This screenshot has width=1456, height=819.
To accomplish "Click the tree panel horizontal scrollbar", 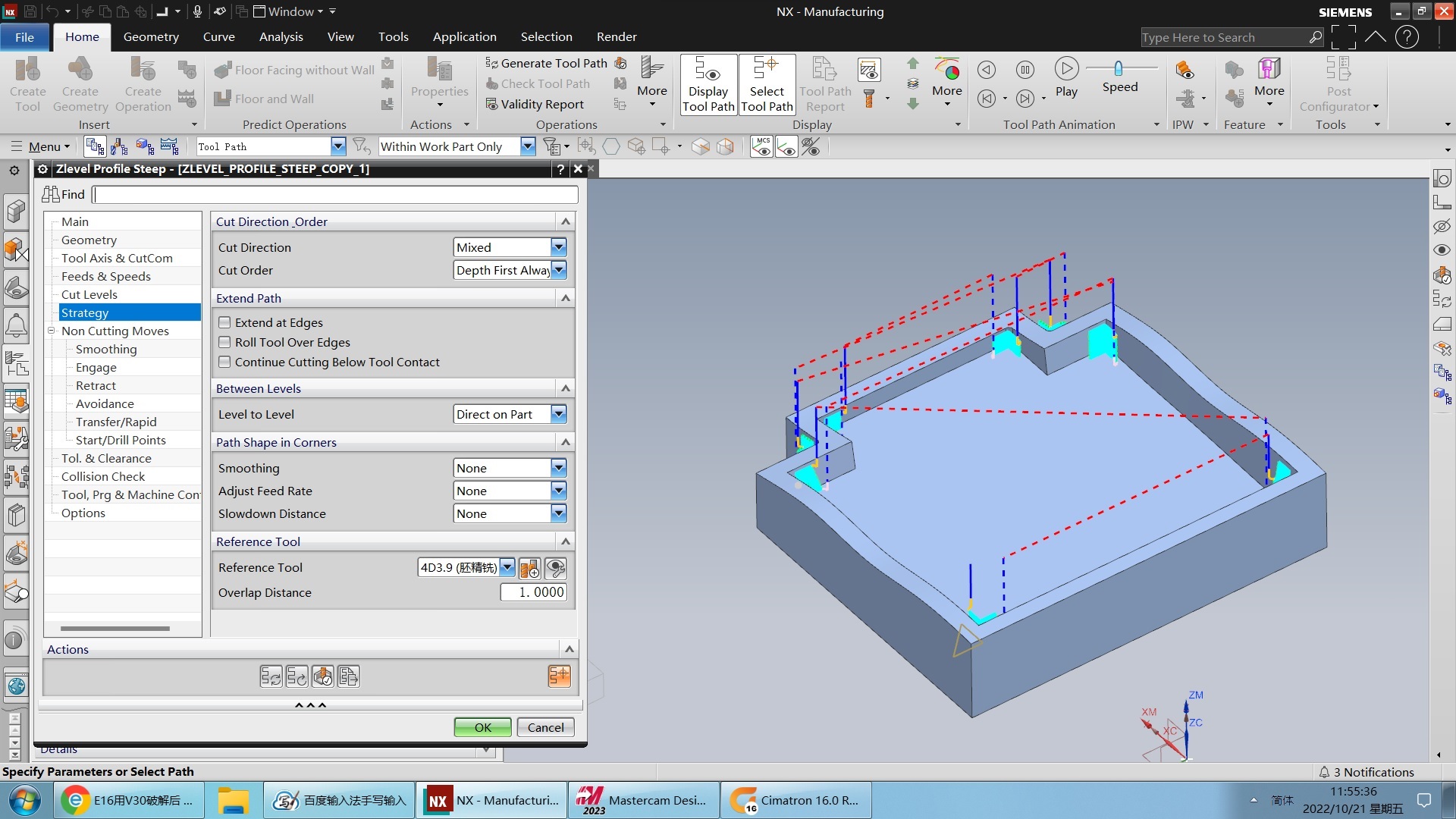I will click(115, 628).
